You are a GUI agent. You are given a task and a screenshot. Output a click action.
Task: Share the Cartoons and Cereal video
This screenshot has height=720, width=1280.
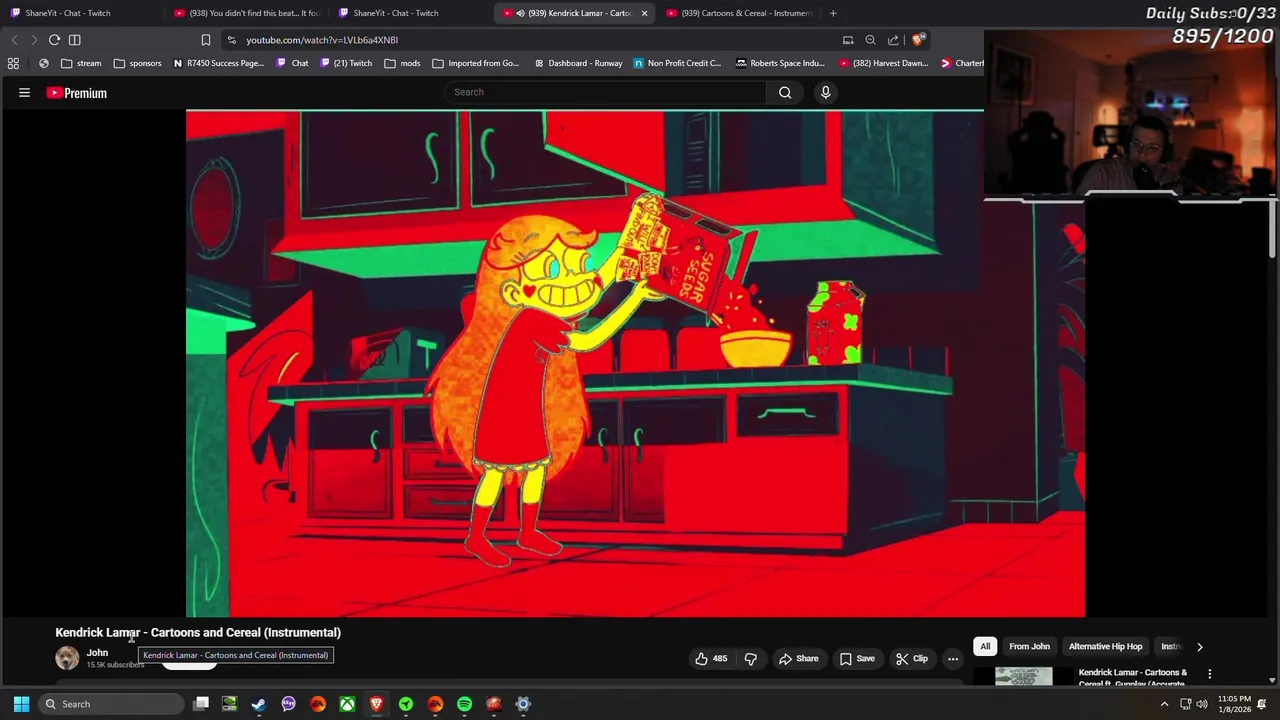798,659
